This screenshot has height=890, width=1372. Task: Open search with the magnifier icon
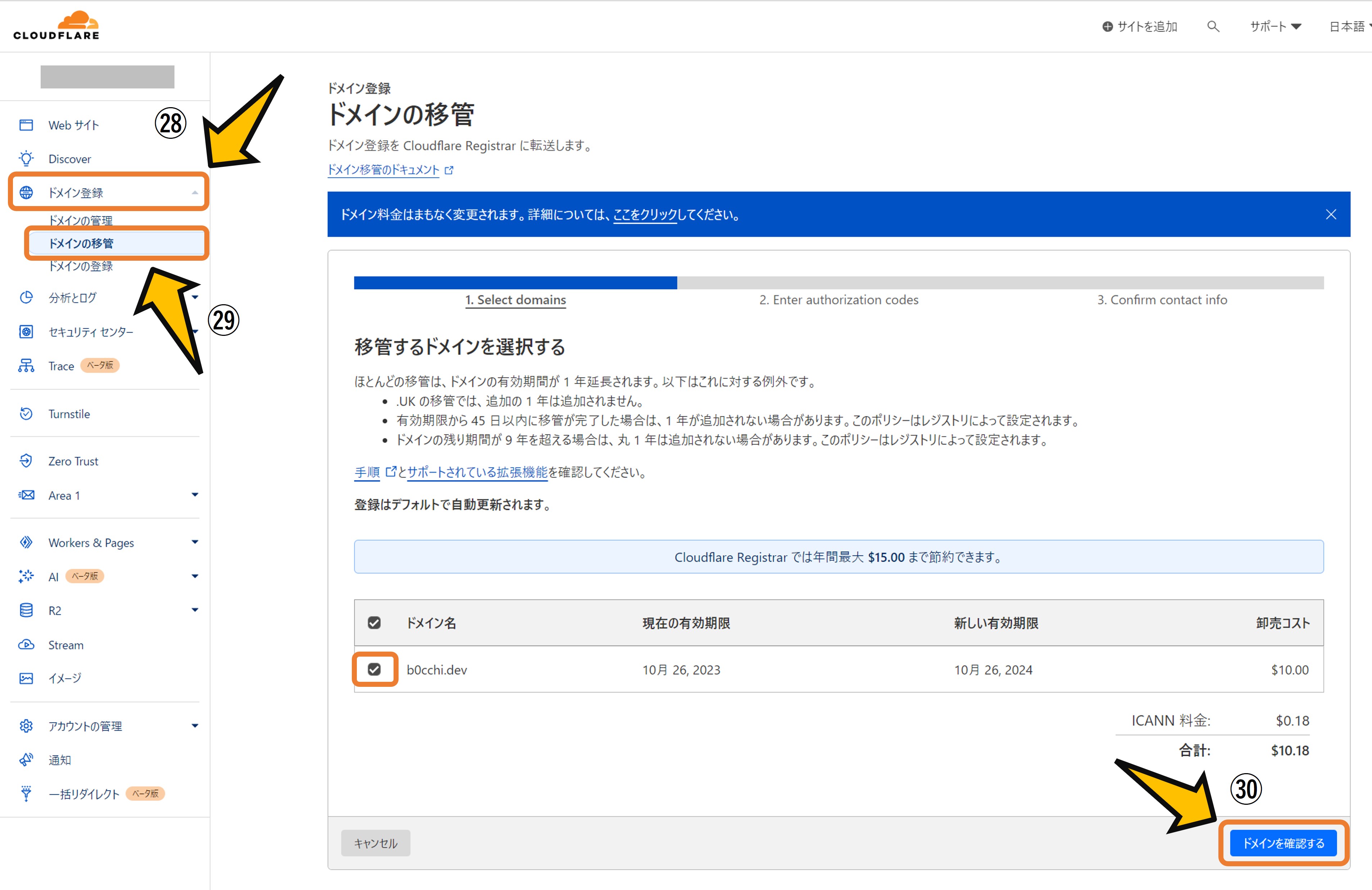tap(1213, 27)
